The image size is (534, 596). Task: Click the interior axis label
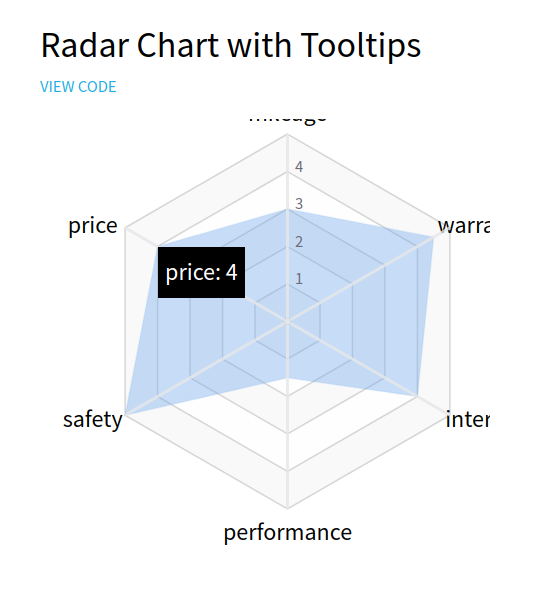tap(467, 419)
